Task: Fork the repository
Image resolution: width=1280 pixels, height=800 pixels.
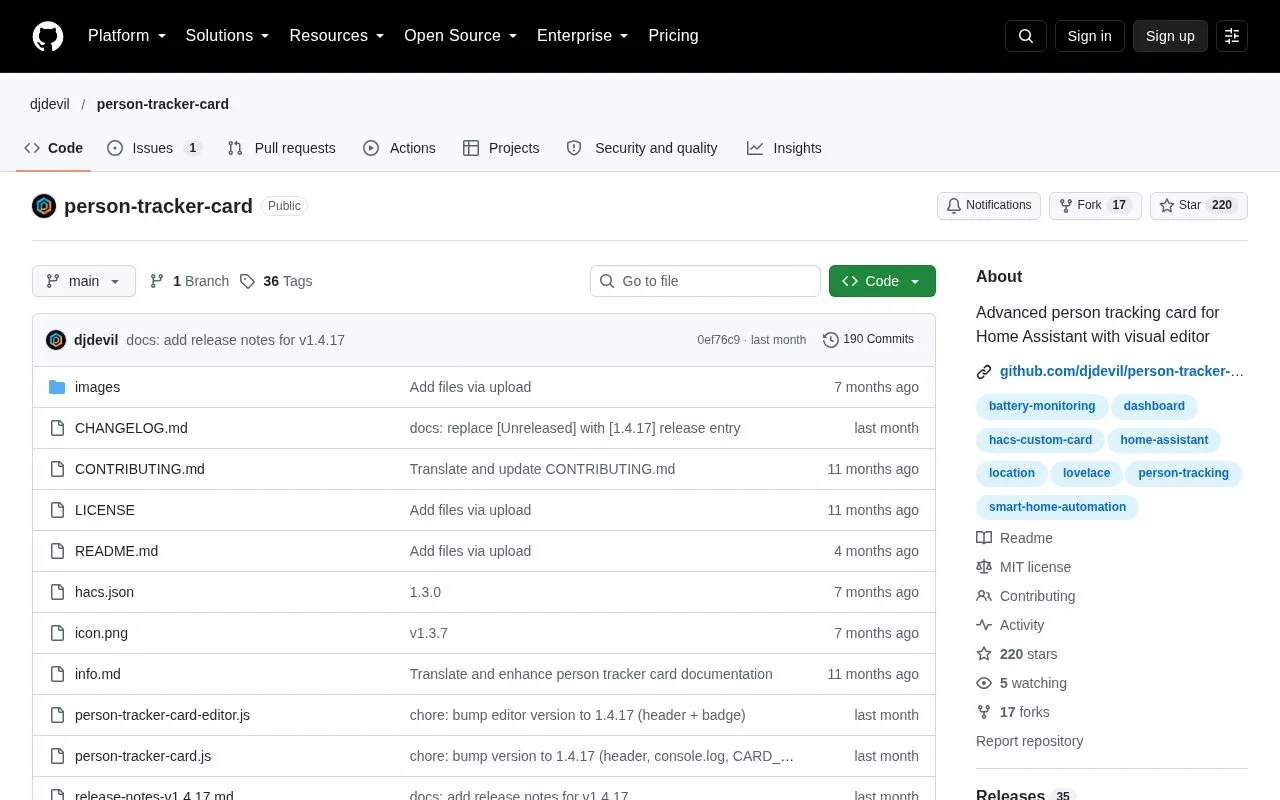Action: (1095, 206)
